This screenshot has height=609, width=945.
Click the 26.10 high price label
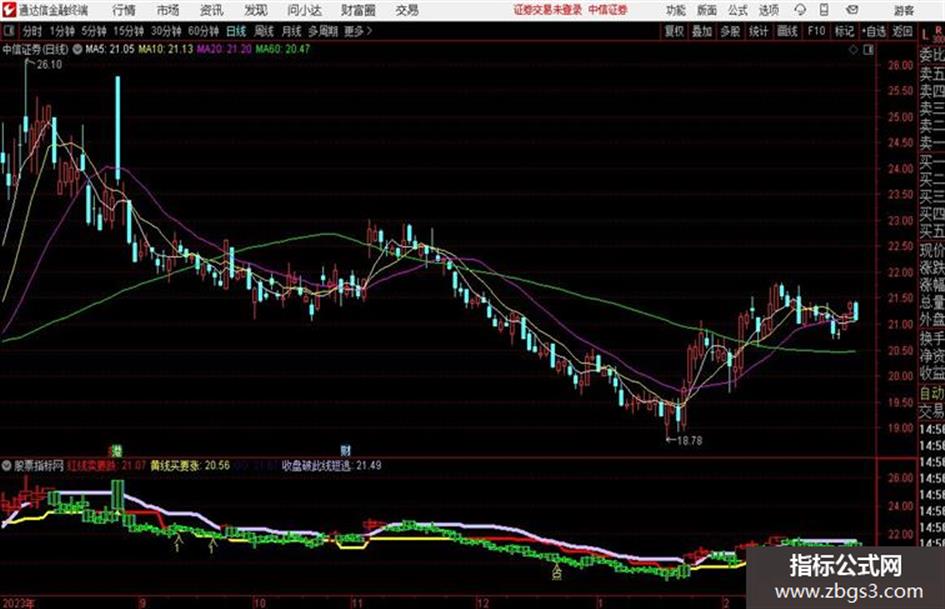point(49,64)
